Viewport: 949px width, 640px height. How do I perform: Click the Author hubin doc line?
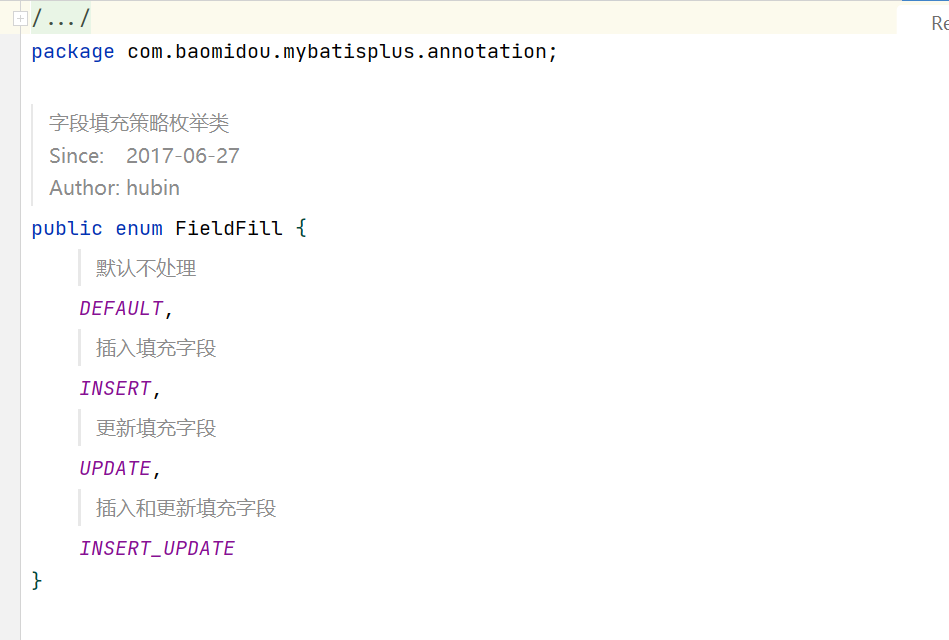click(x=114, y=188)
